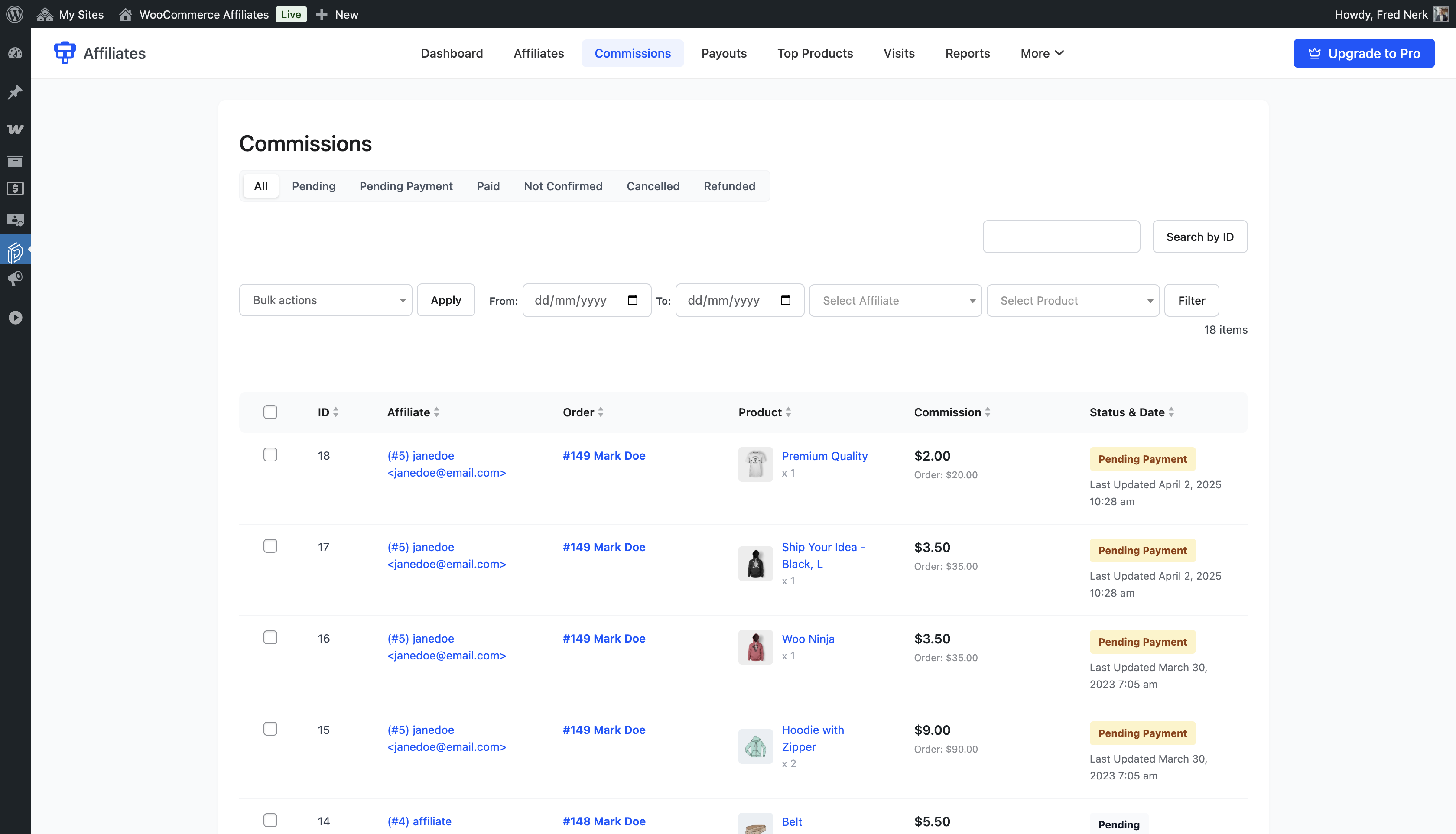Select the pinned posts icon in sidebar

(15, 92)
